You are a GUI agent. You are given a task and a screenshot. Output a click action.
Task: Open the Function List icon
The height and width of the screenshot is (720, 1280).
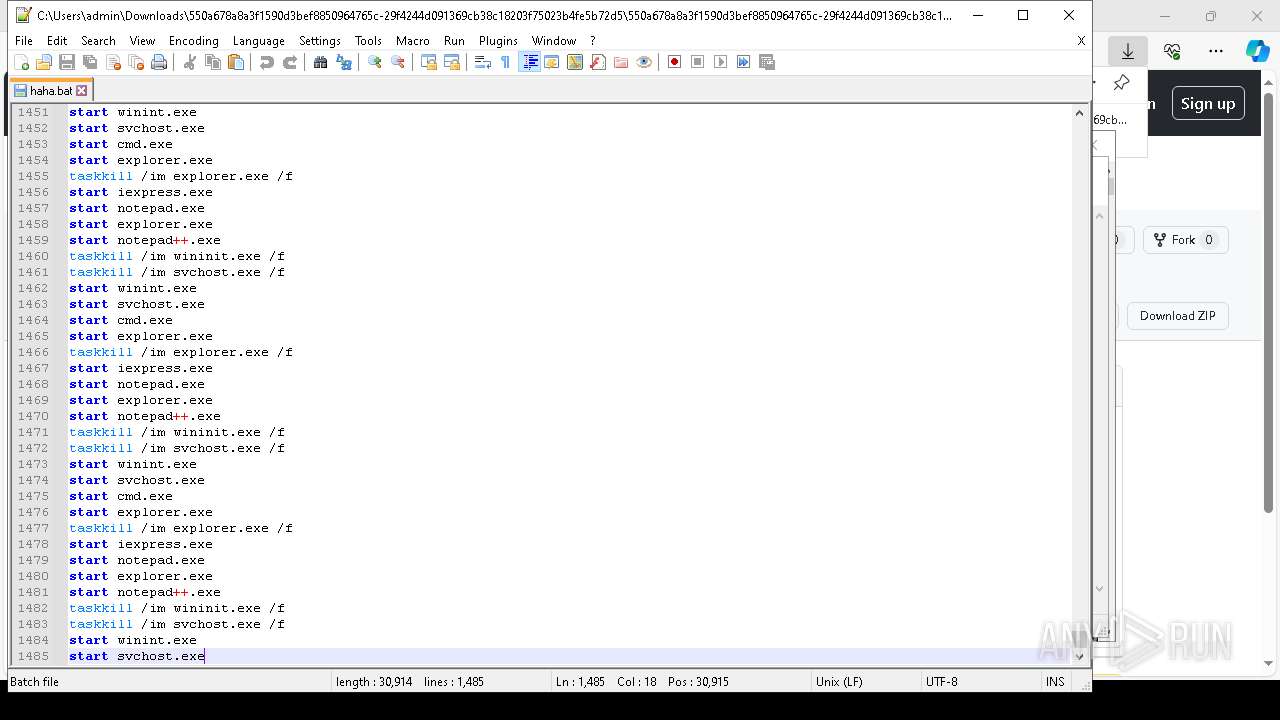coord(598,62)
